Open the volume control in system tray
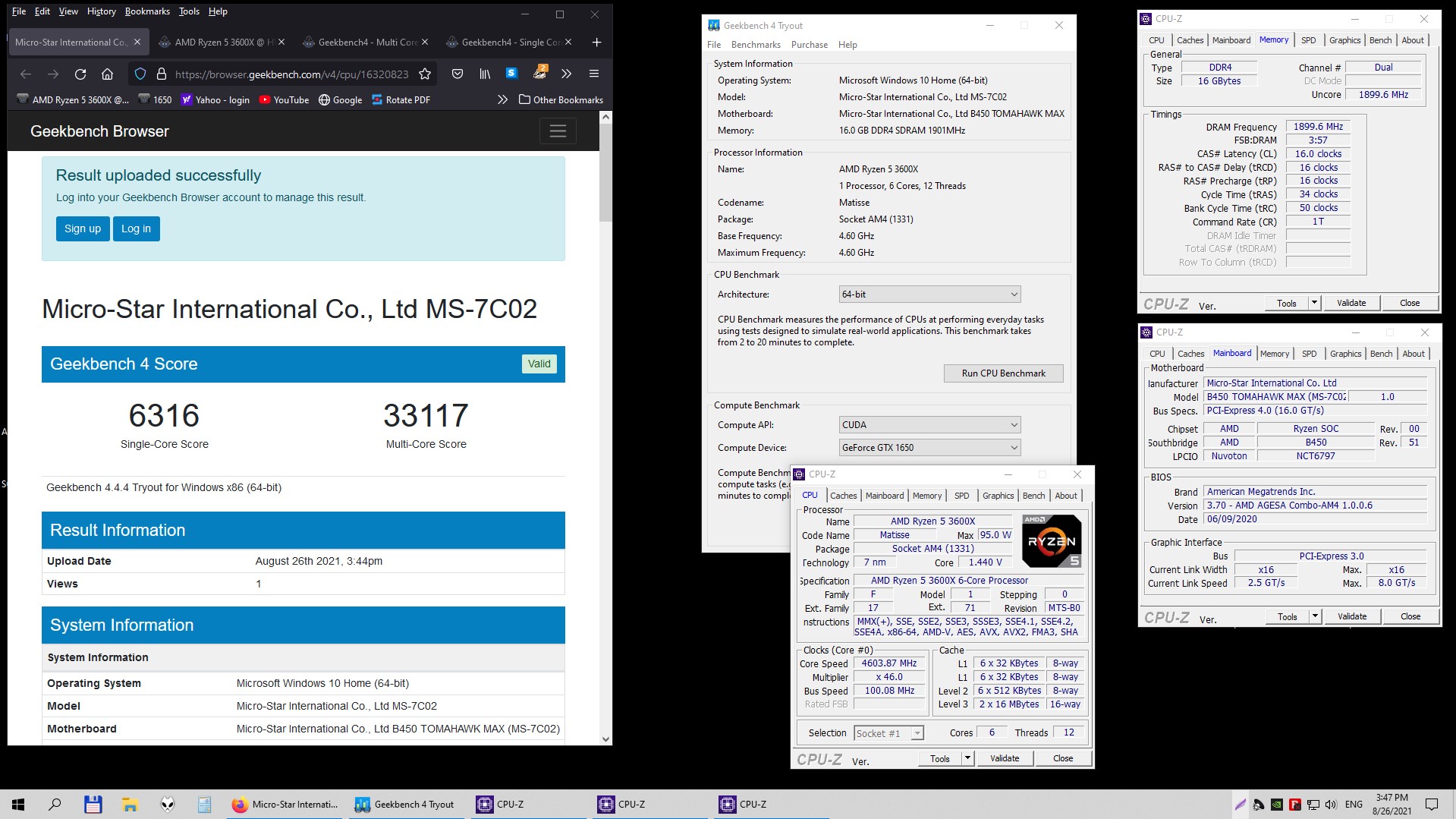 pyautogui.click(x=1332, y=805)
